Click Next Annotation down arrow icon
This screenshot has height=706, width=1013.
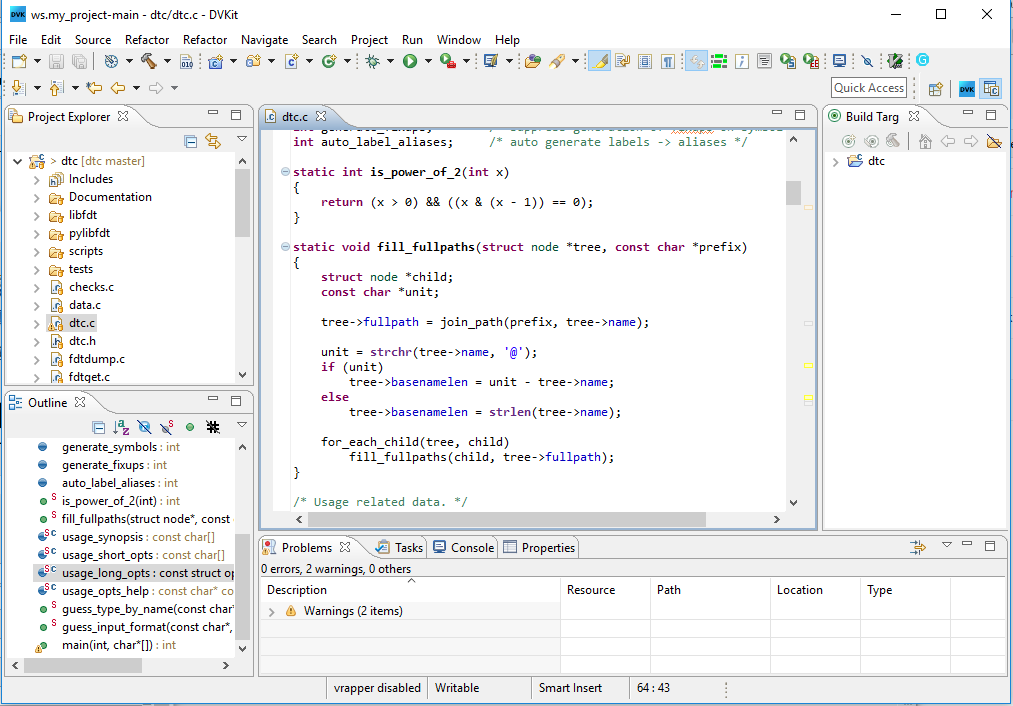(x=18, y=88)
